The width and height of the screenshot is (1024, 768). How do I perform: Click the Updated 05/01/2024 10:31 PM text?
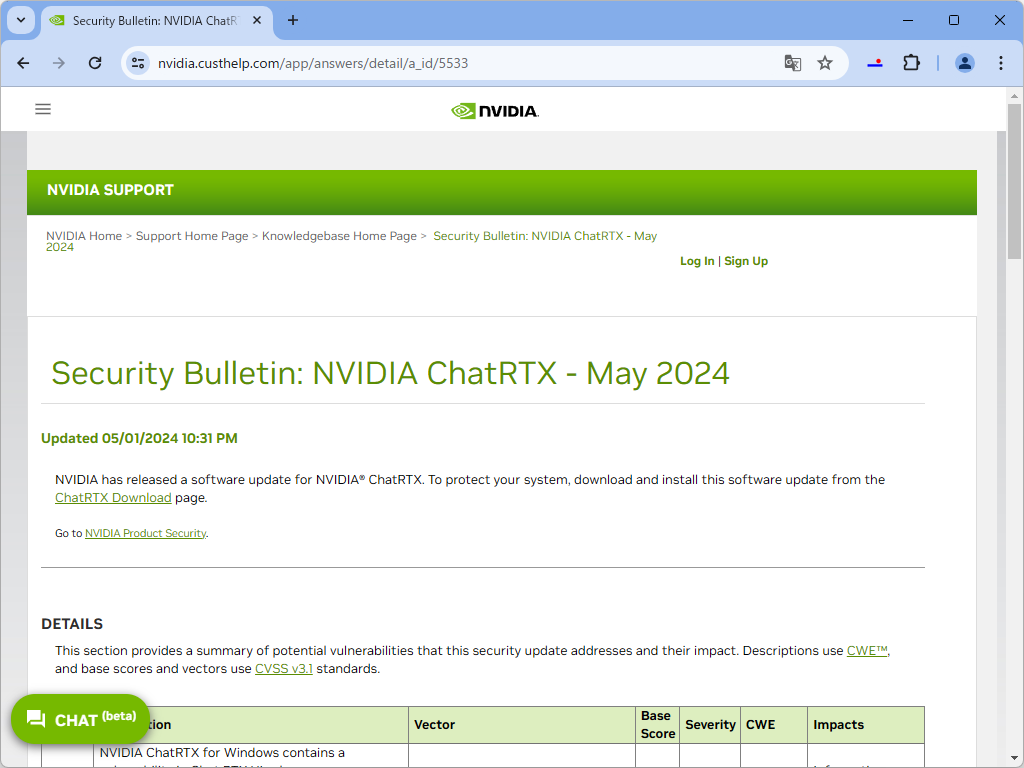point(139,438)
